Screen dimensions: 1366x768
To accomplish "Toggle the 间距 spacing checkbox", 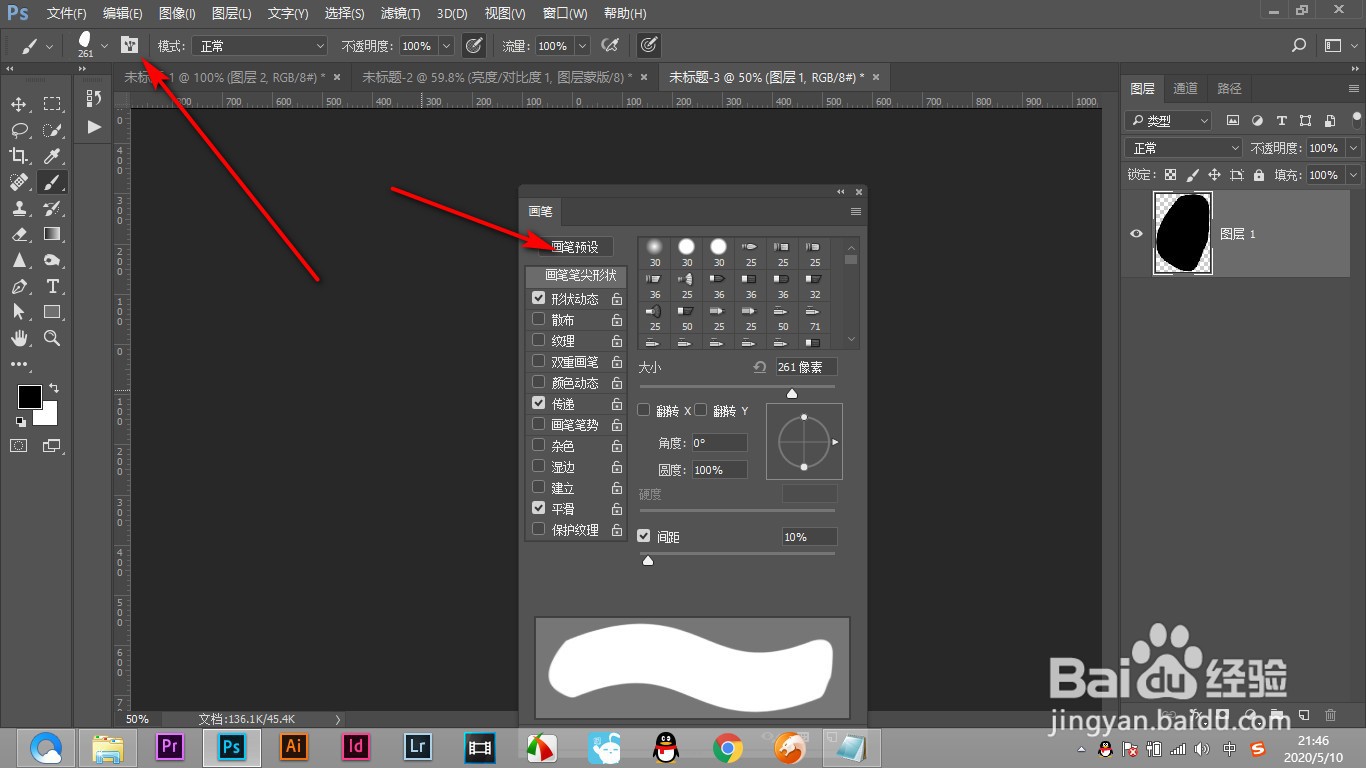I will (x=644, y=536).
